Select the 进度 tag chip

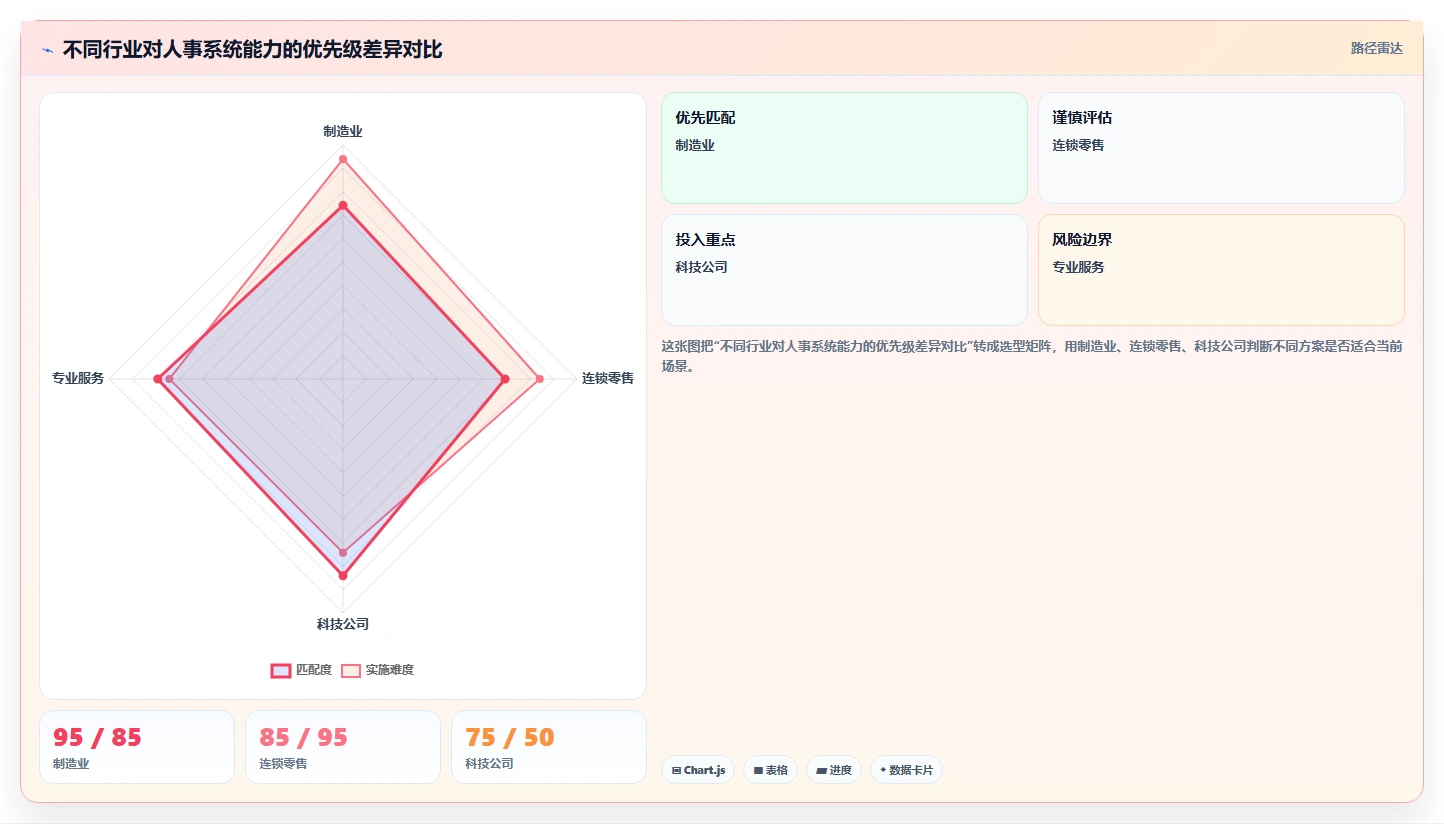point(834,770)
